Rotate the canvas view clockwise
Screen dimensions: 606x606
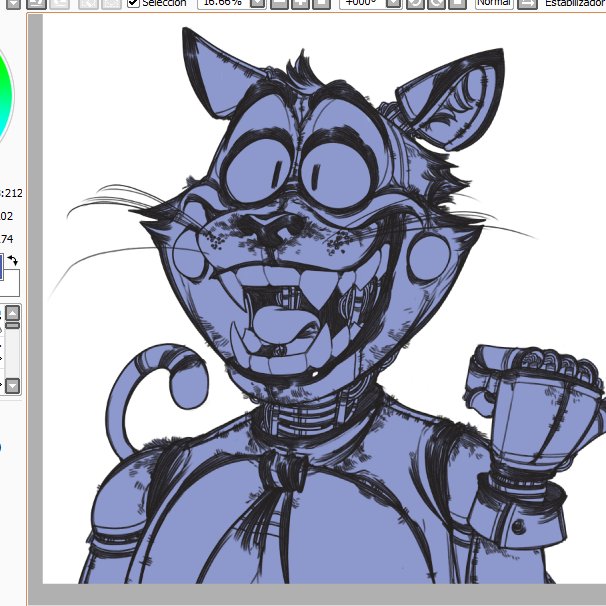436,3
